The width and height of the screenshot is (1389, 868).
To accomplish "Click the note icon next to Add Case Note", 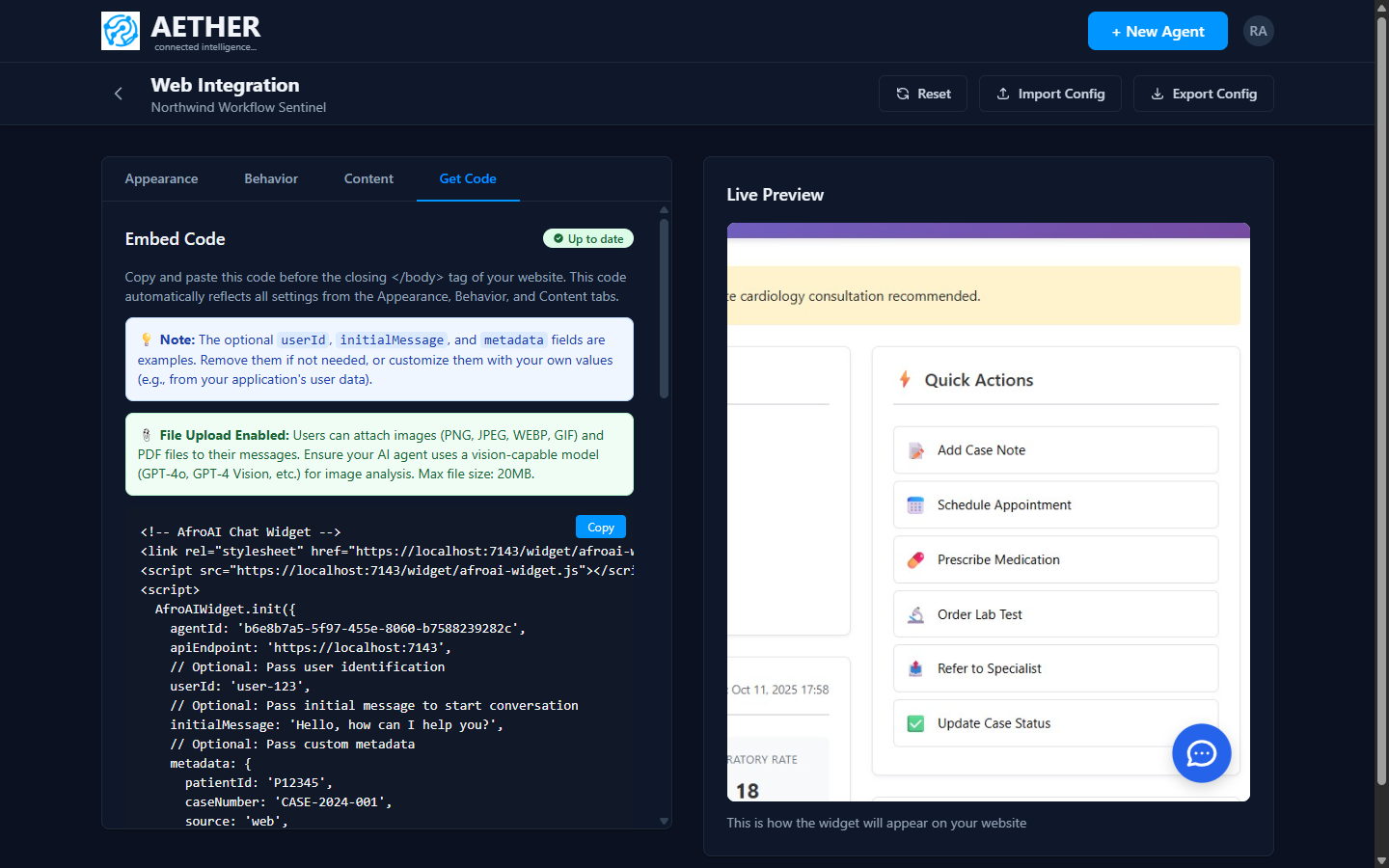I will click(x=916, y=450).
